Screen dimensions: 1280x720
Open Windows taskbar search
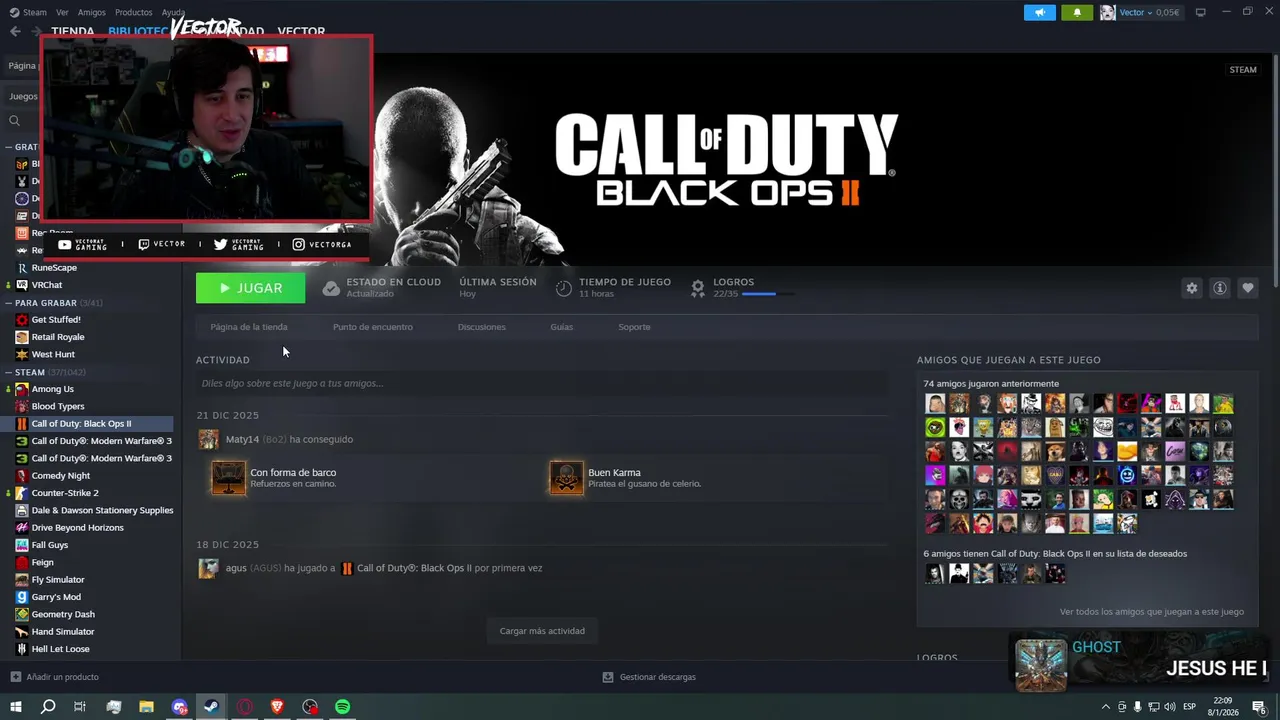pos(48,707)
